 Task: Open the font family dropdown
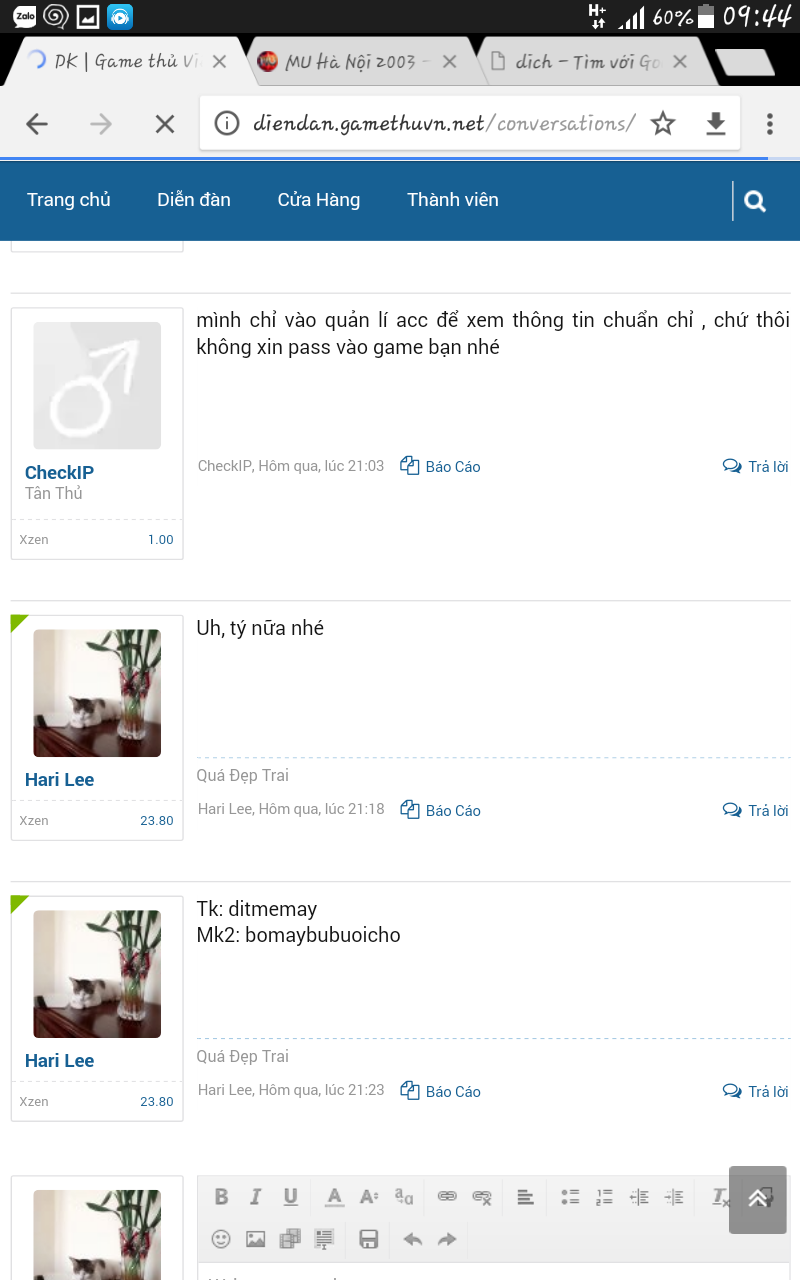pyautogui.click(x=404, y=1197)
